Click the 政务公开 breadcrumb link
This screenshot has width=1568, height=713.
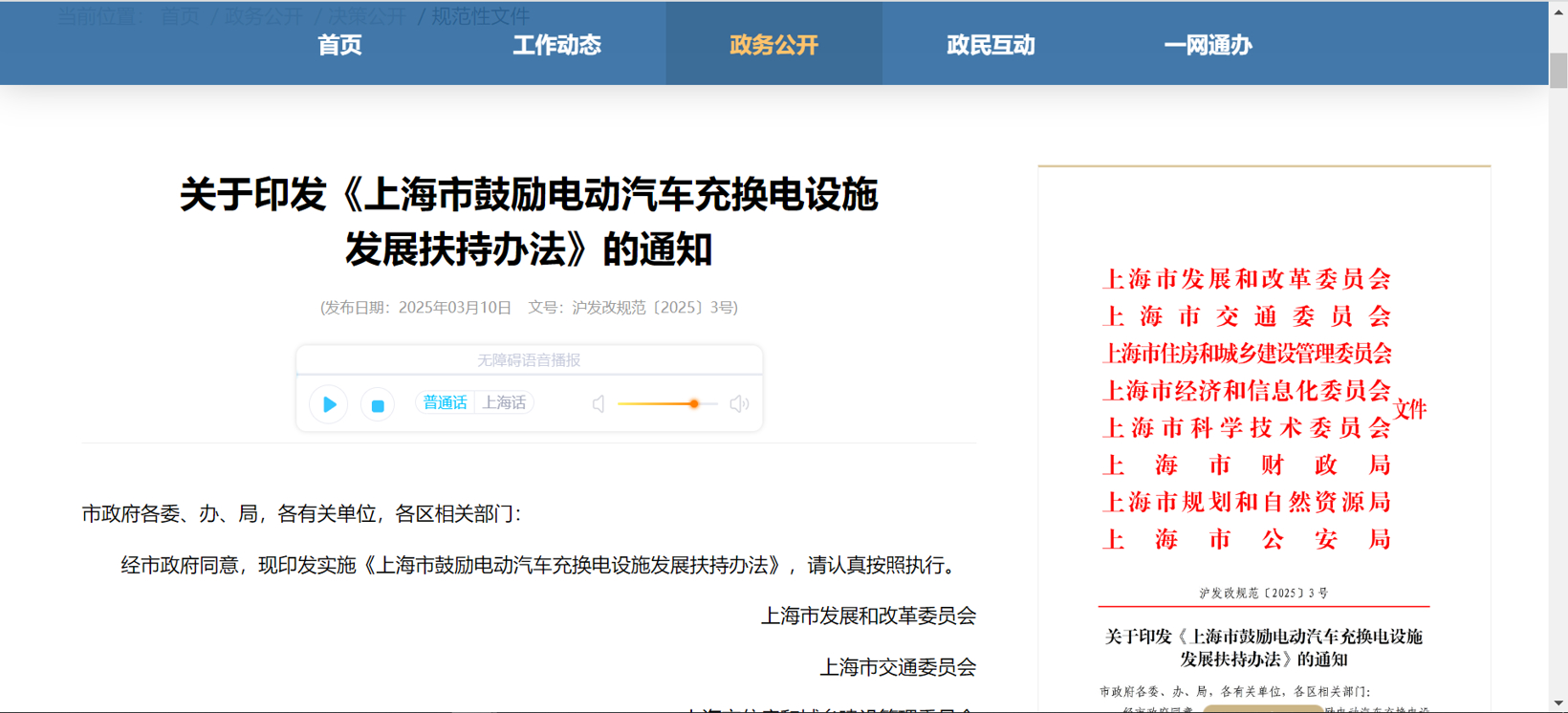pos(263,16)
